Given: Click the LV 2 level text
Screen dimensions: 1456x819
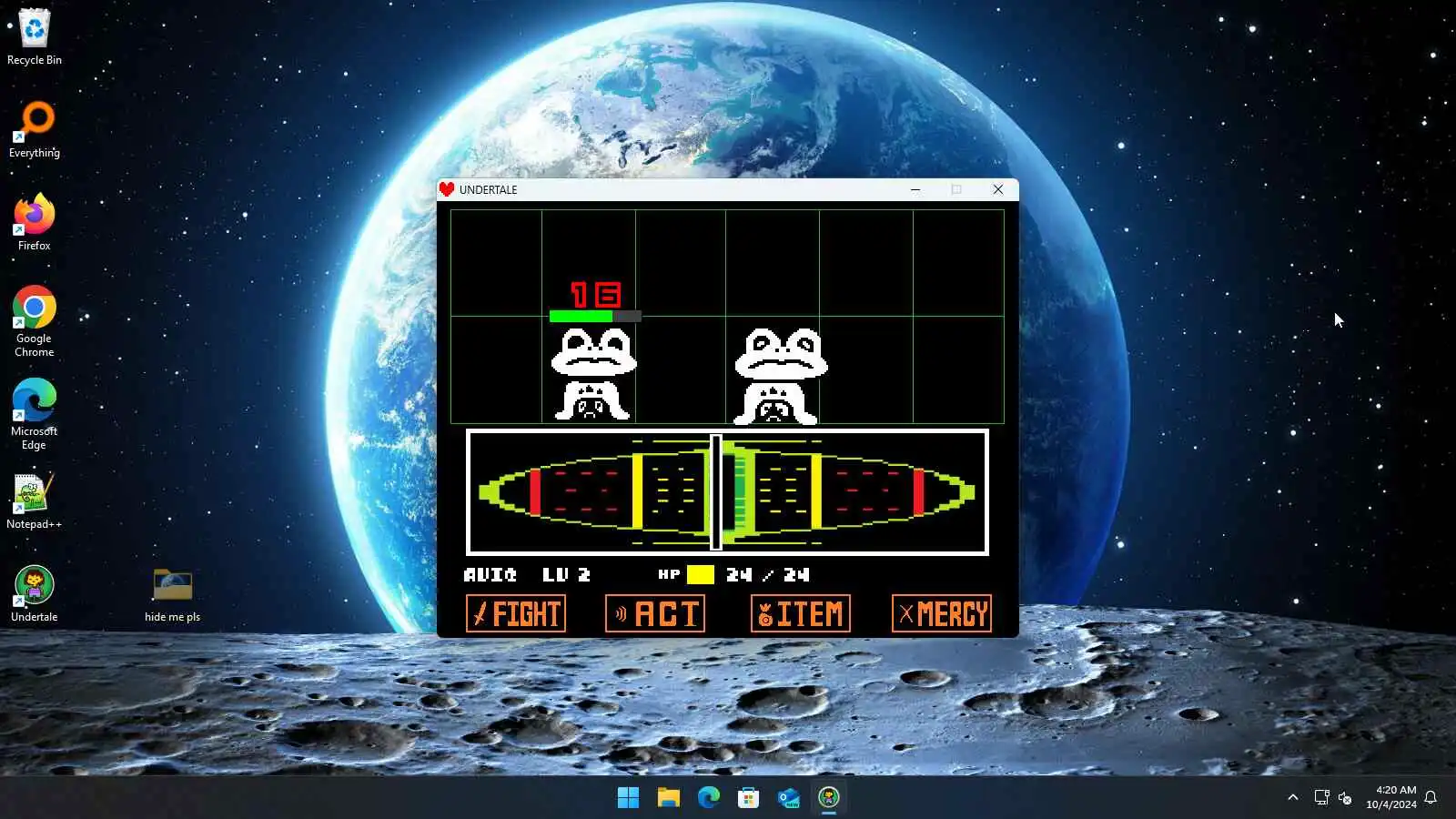Looking at the screenshot, I should (566, 575).
